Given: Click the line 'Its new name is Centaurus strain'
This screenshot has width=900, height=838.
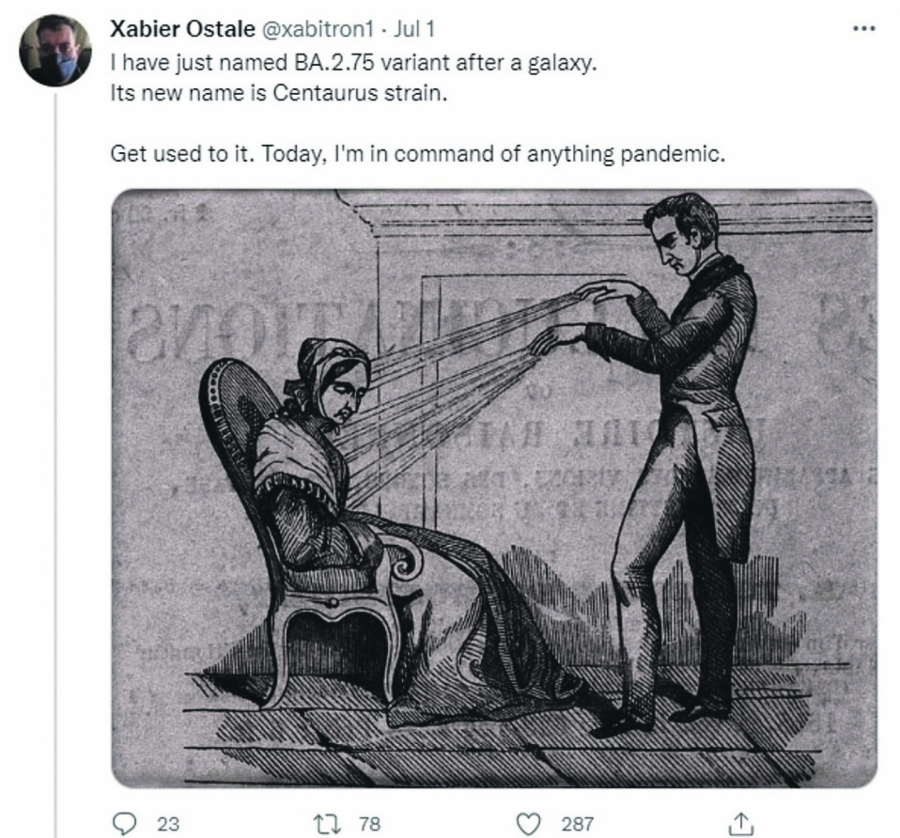Looking at the screenshot, I should [x=278, y=92].
